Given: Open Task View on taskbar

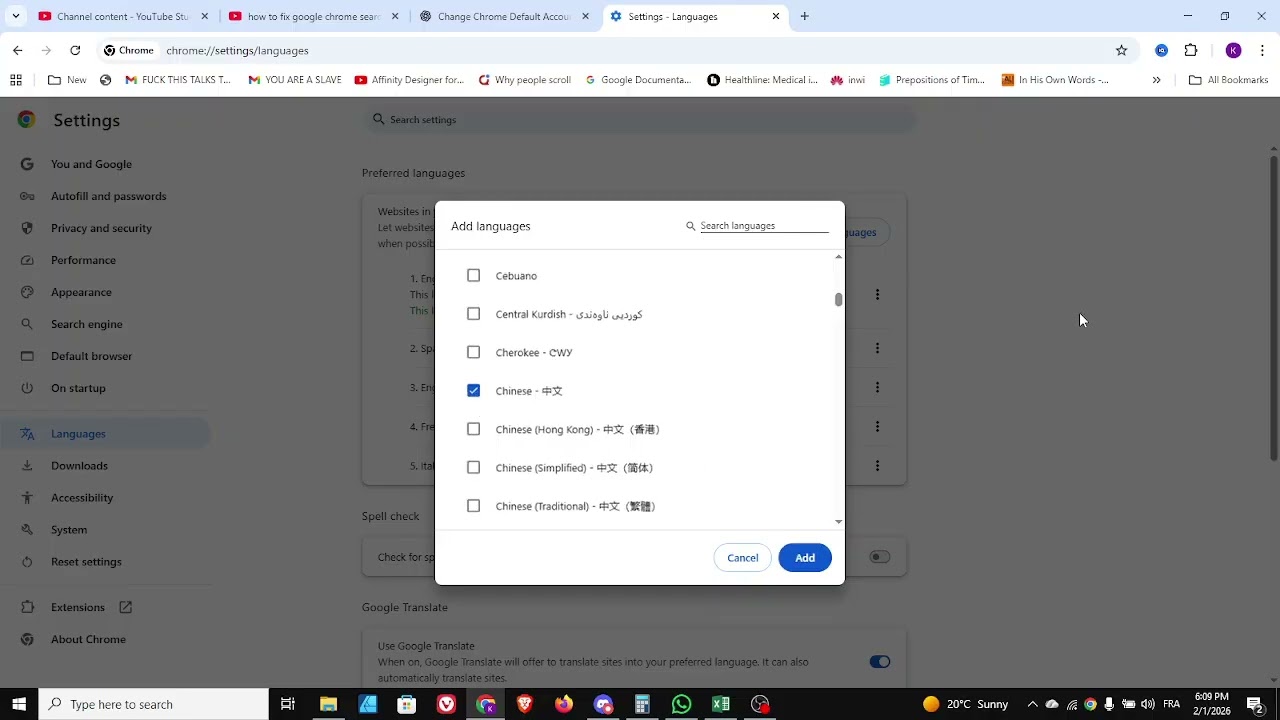Looking at the screenshot, I should pyautogui.click(x=288, y=704).
